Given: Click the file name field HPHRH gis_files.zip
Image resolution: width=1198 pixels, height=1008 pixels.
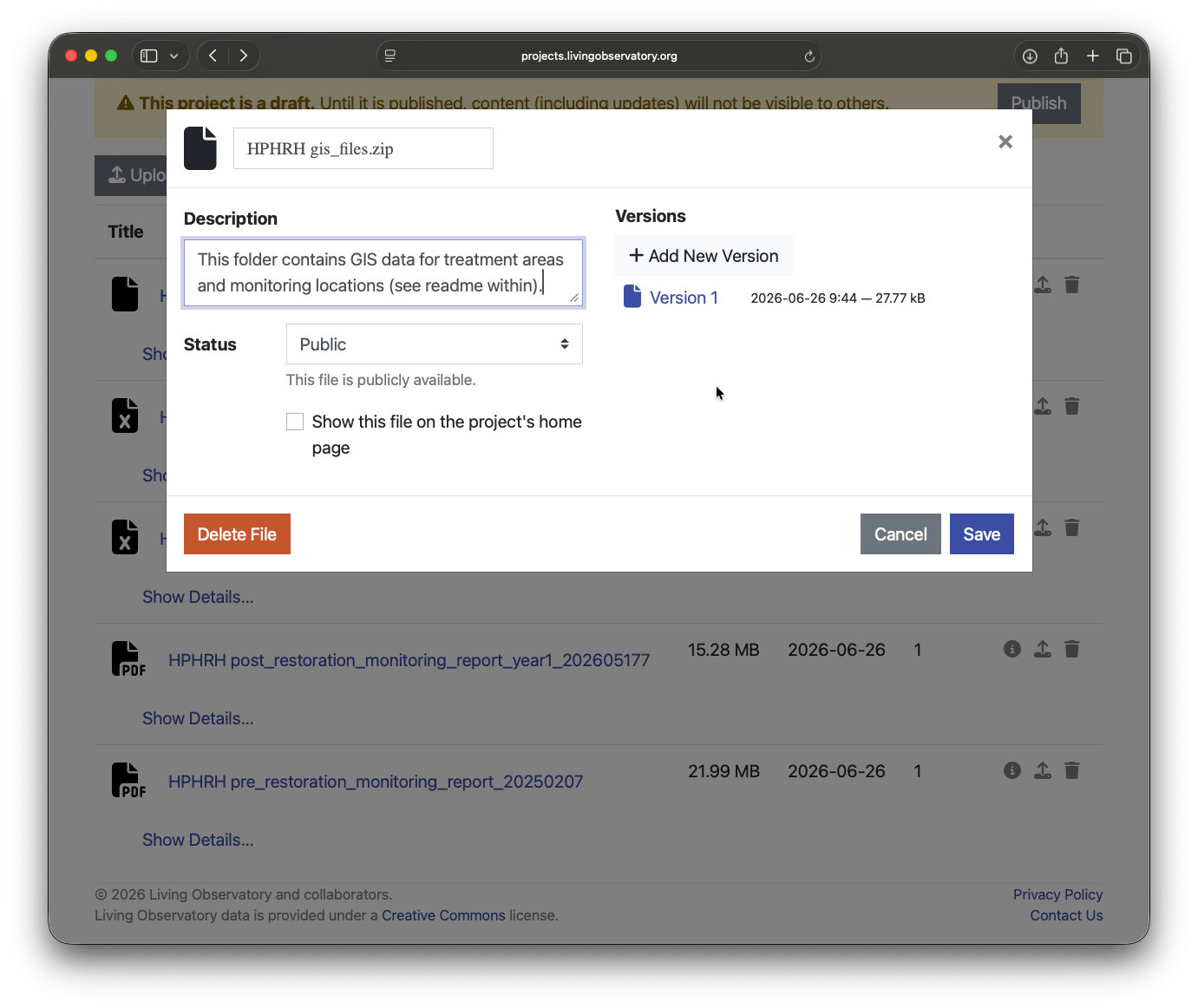Looking at the screenshot, I should (363, 148).
